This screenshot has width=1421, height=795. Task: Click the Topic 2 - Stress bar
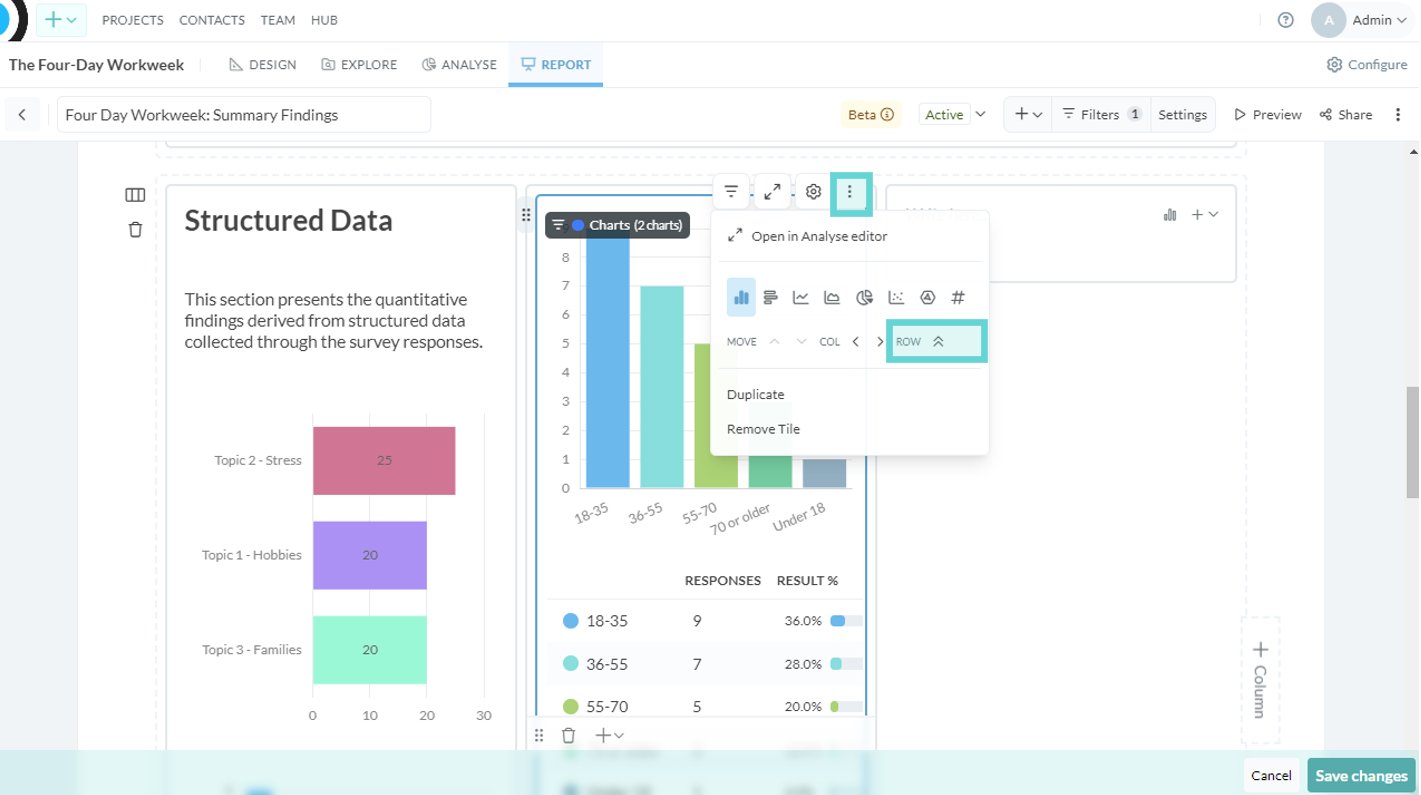(384, 460)
